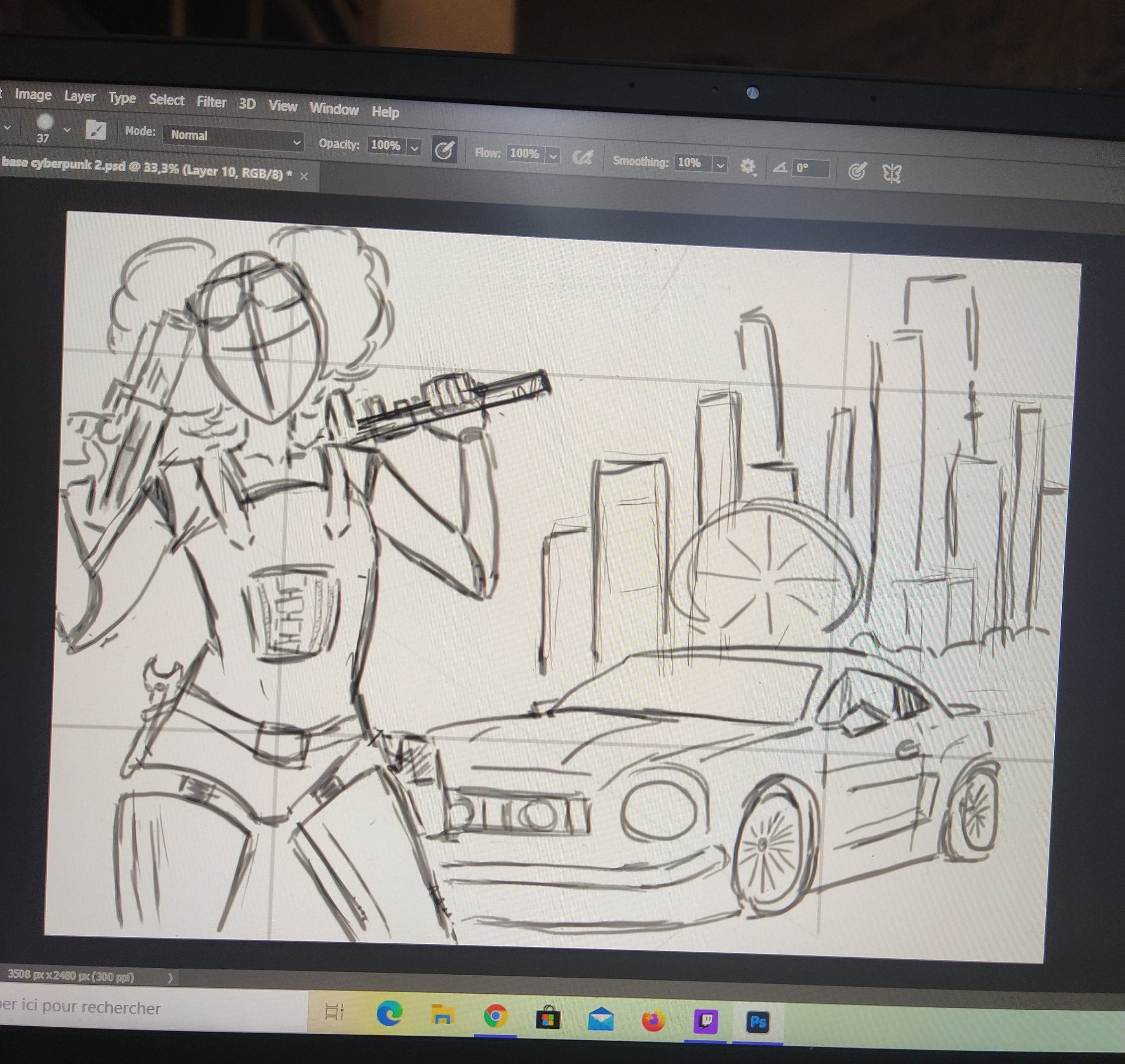This screenshot has height=1064, width=1125.
Task: Open the Filter menu
Action: (x=211, y=102)
